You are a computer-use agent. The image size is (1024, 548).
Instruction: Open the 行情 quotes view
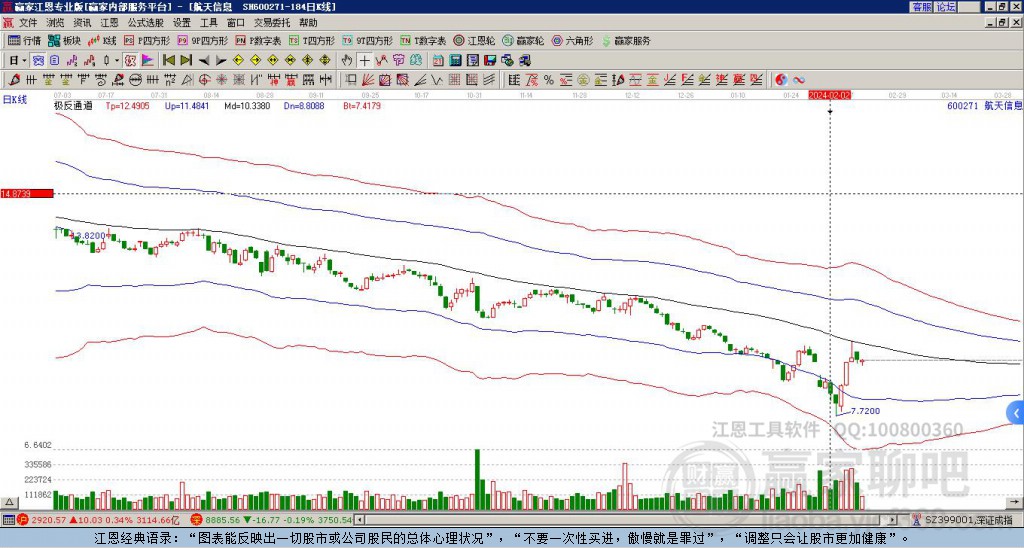pyautogui.click(x=24, y=40)
